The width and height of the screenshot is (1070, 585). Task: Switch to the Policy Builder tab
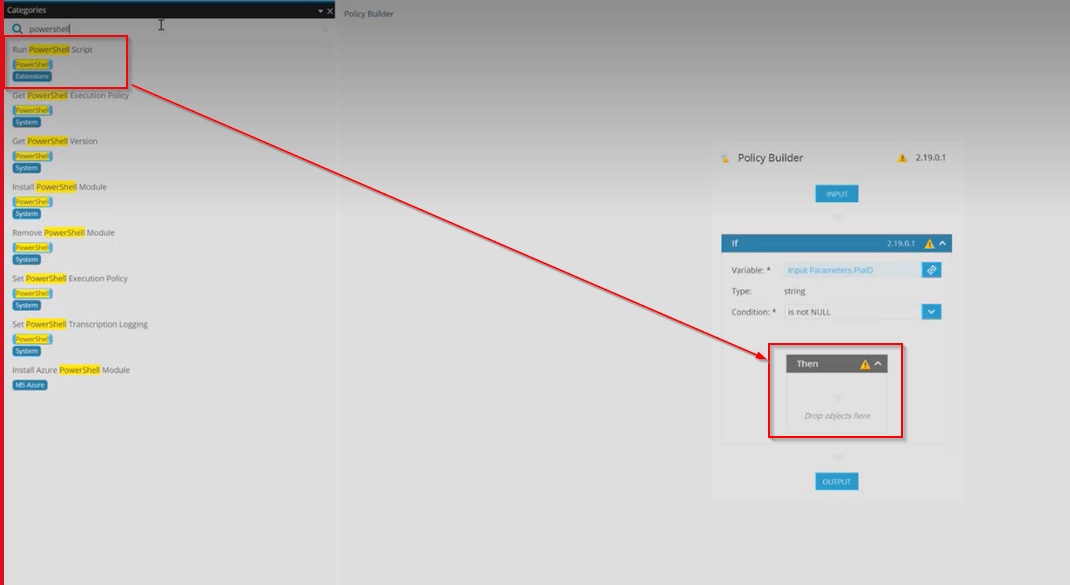click(368, 14)
